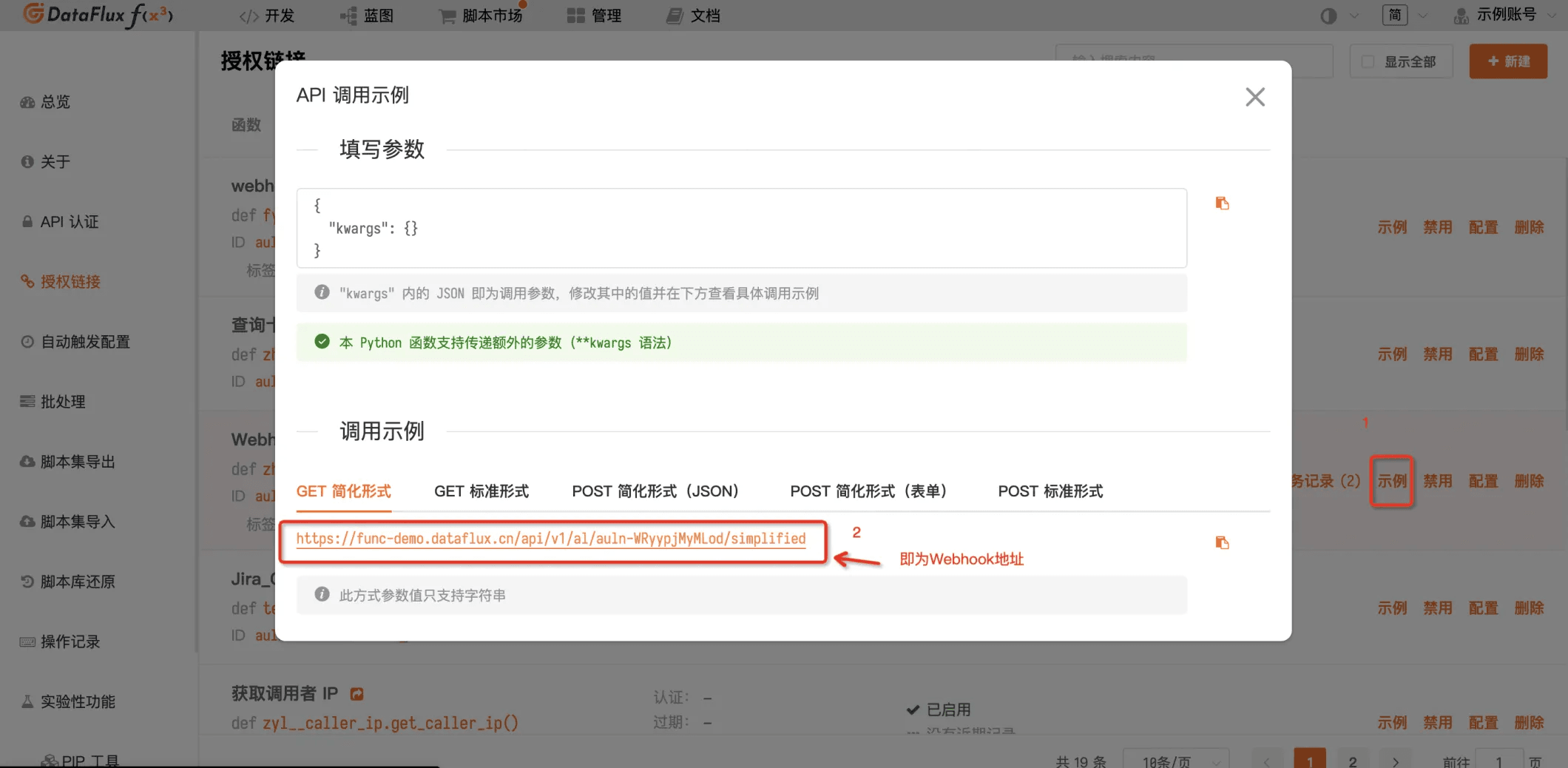Open the 示例账号 user menu

click(1504, 16)
